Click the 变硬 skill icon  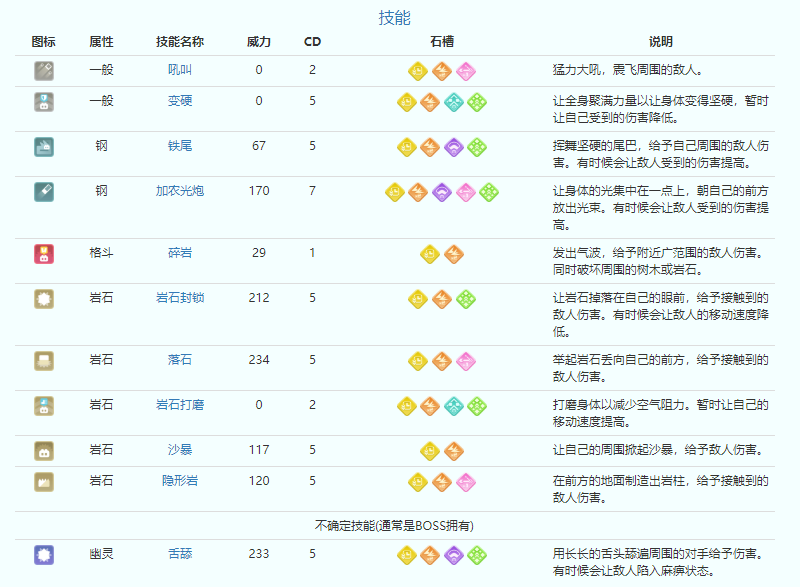pos(44,102)
